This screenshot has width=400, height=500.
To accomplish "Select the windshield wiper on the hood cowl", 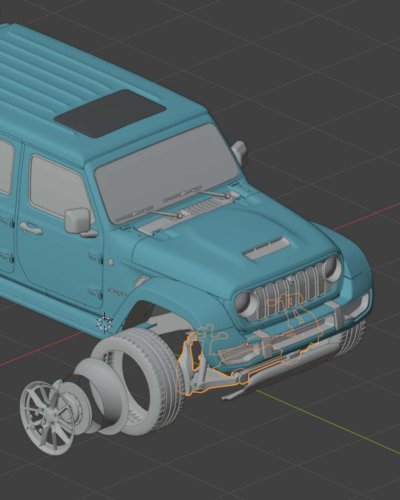I will 163,213.
